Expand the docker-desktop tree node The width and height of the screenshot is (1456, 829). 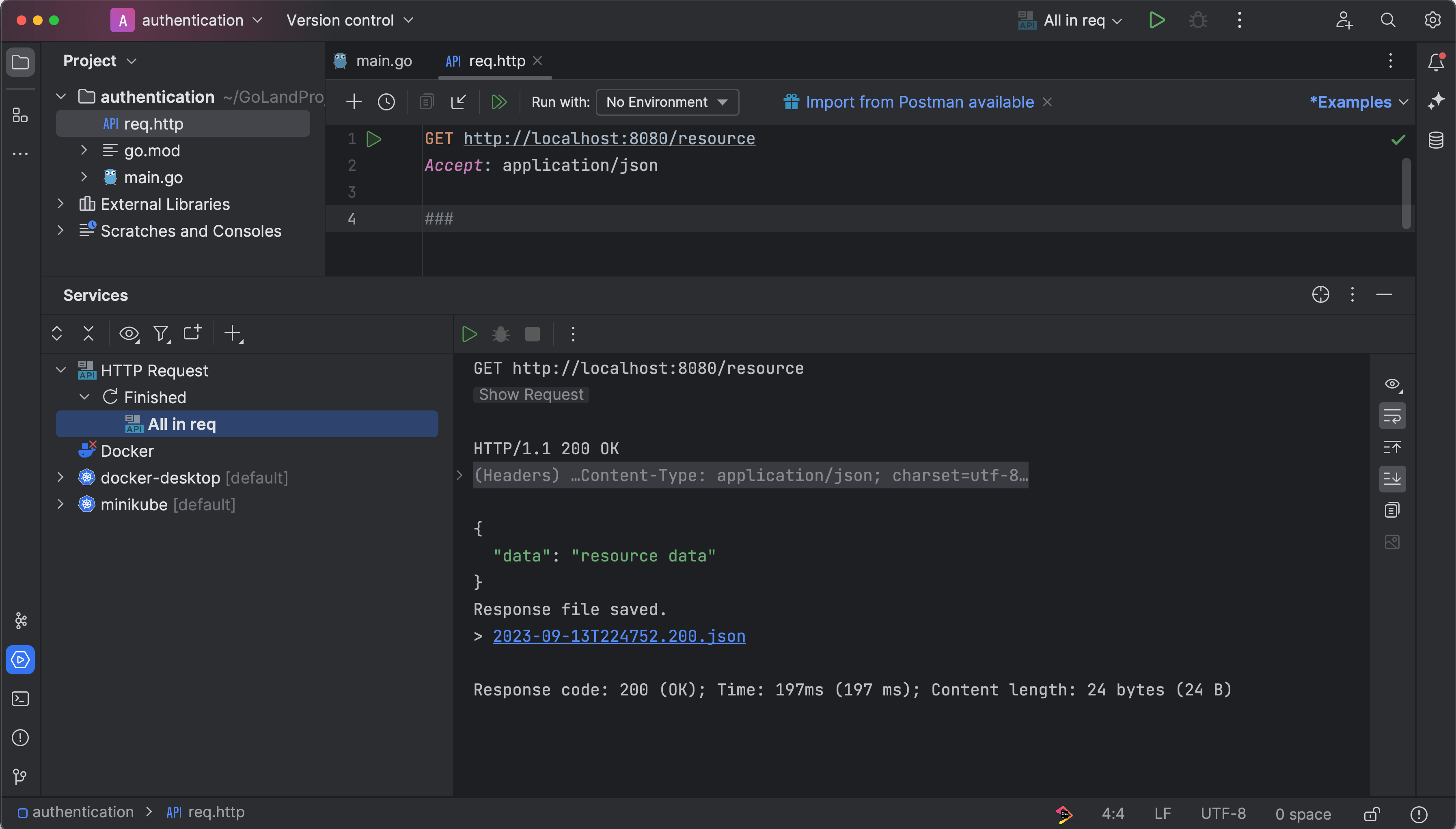[x=61, y=477]
